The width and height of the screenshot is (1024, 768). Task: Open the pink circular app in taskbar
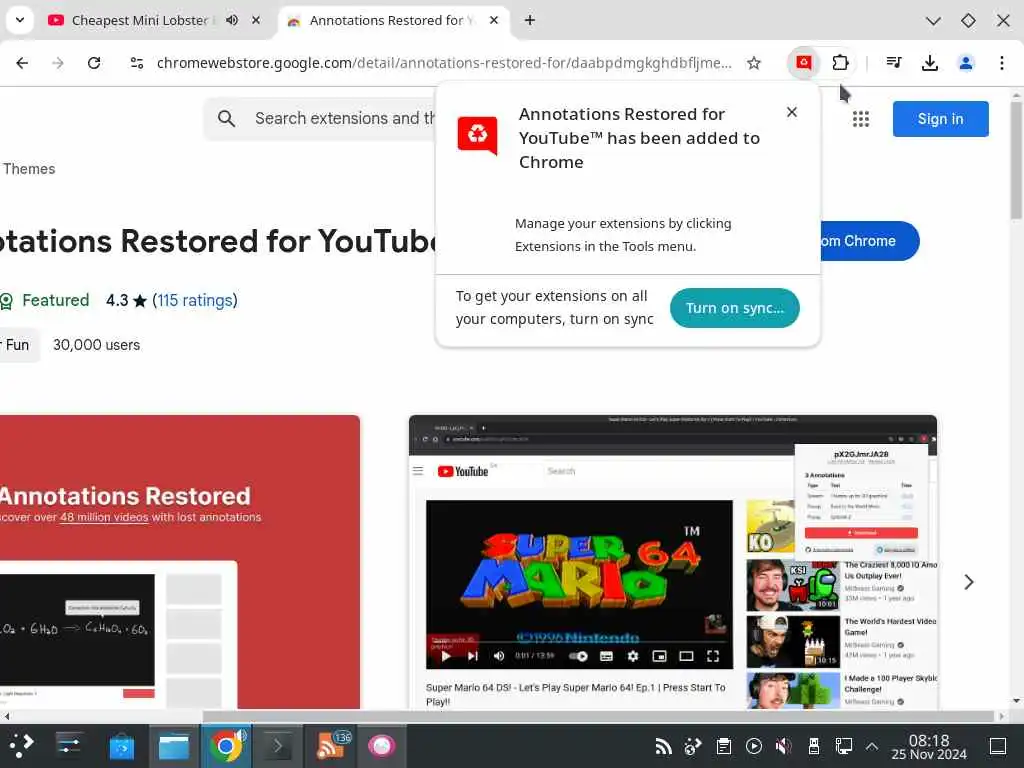(381, 745)
